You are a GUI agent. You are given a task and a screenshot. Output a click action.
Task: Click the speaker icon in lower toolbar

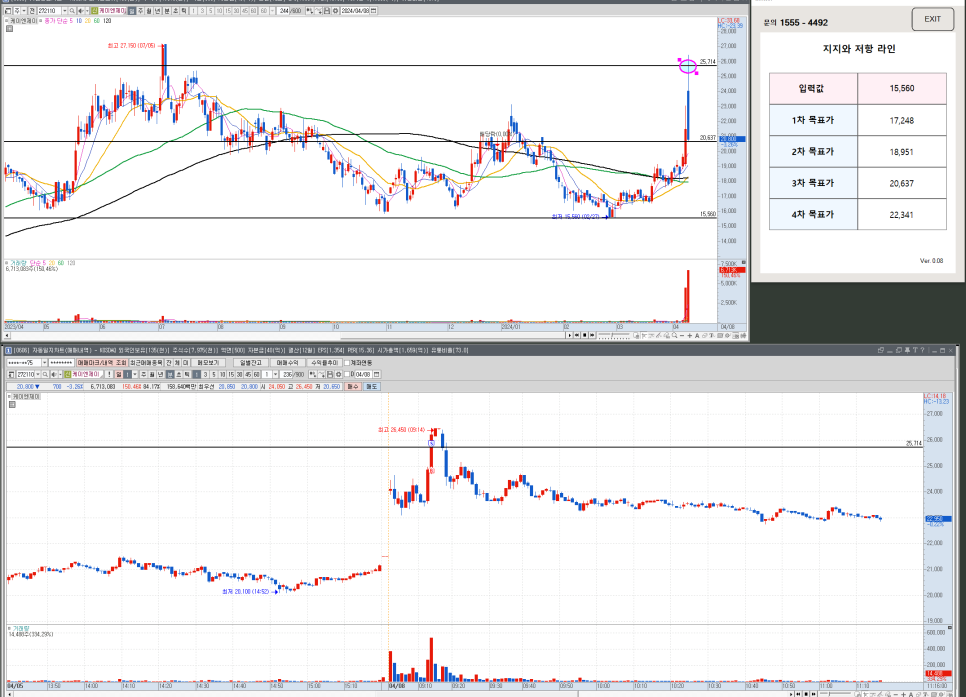[54, 375]
